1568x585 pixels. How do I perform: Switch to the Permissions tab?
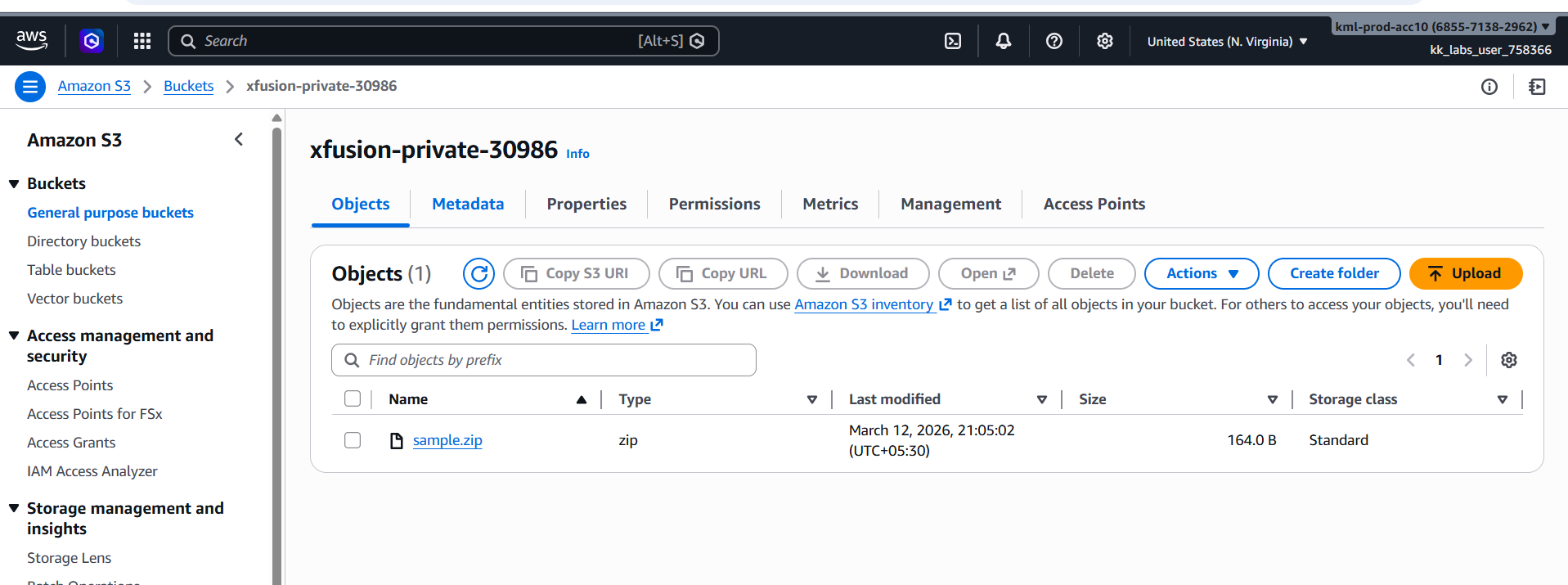714,204
